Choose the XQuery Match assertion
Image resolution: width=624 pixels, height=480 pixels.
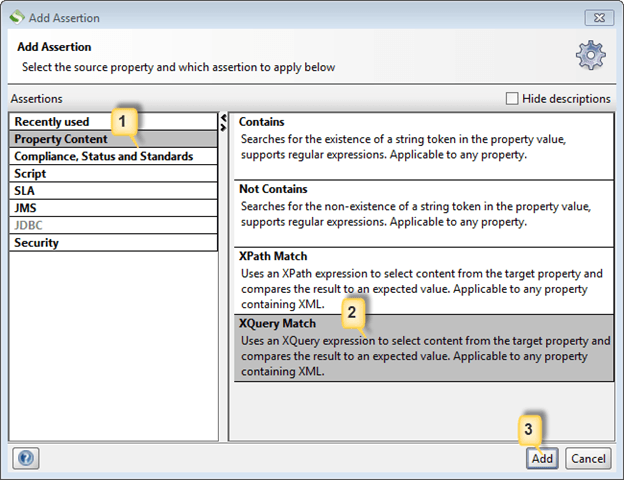(x=422, y=347)
